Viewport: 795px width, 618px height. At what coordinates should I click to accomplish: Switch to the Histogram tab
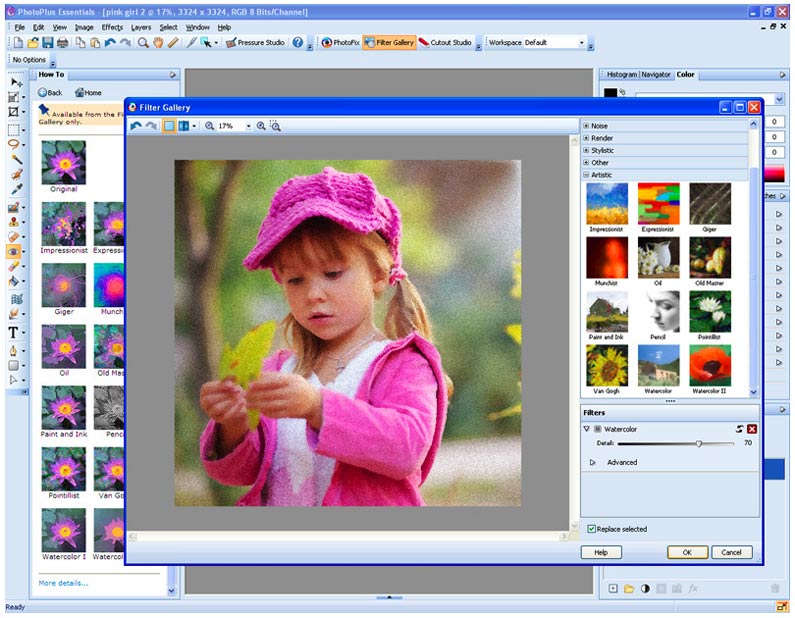click(620, 75)
